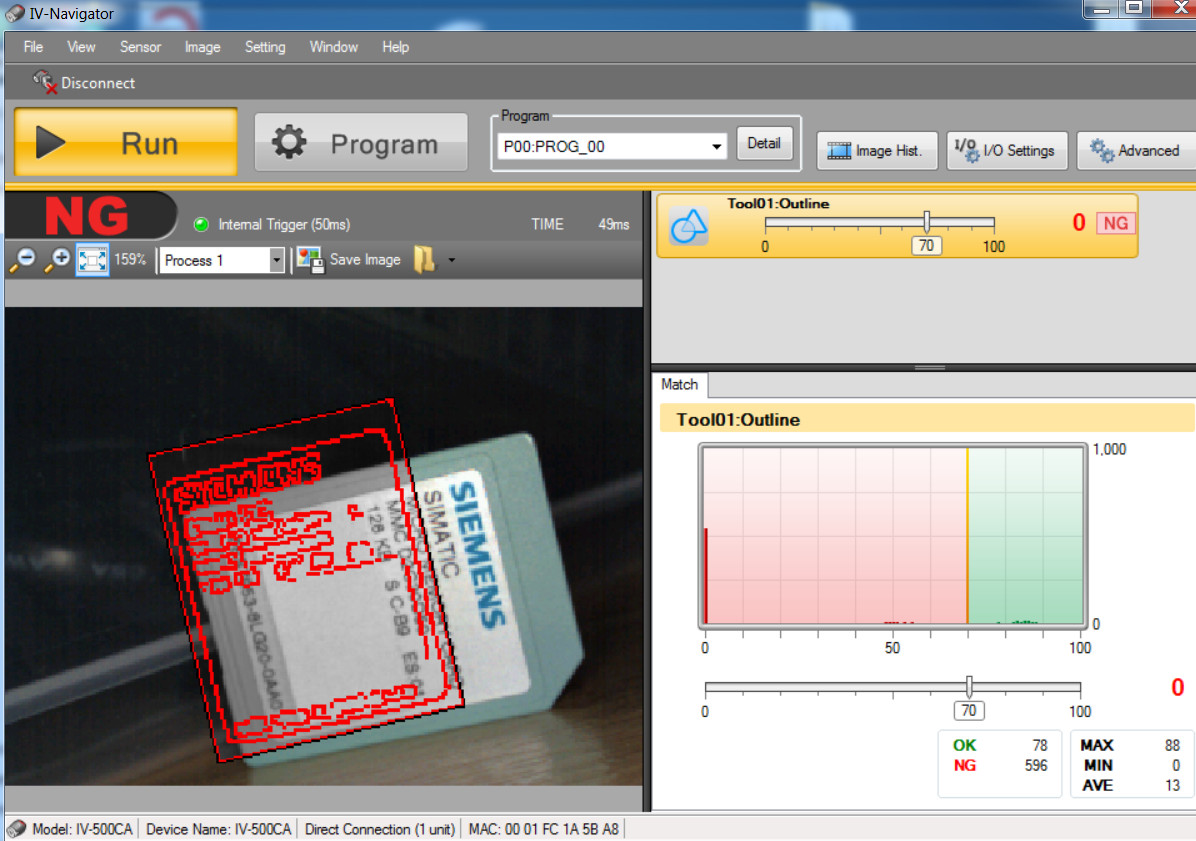This screenshot has width=1196, height=841.
Task: Open Image Hist. viewer
Action: click(876, 151)
